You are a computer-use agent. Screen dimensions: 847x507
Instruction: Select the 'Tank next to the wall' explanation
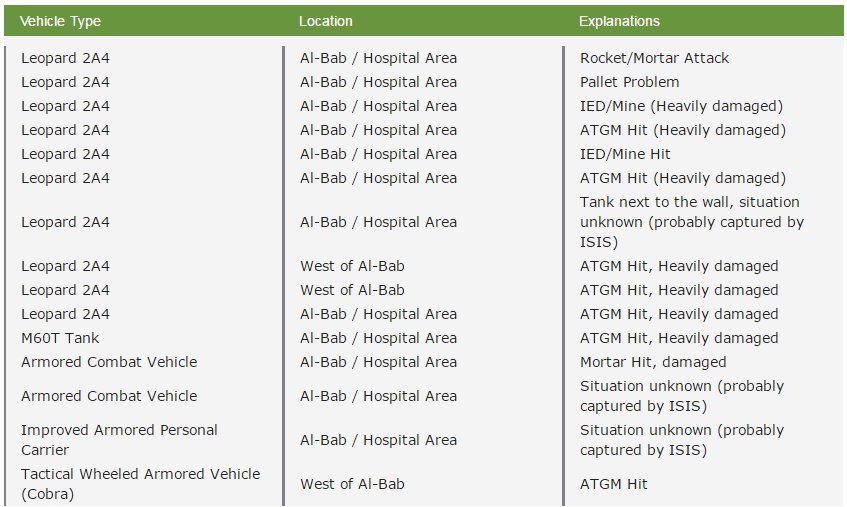(x=691, y=222)
